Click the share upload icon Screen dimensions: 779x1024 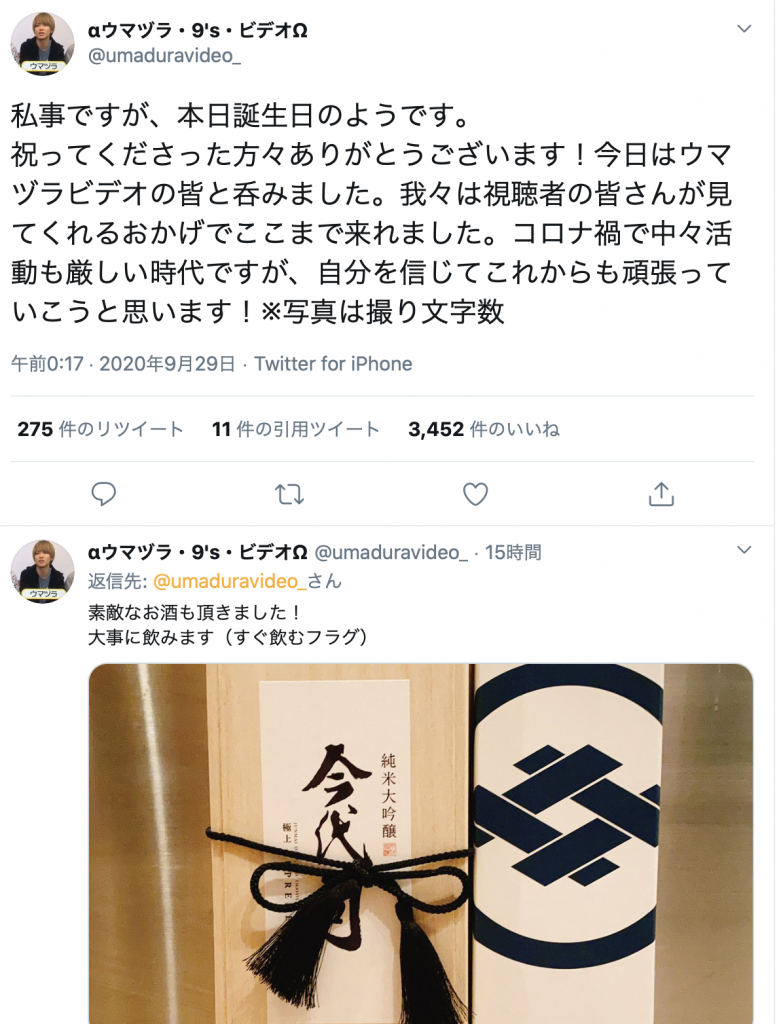pos(661,494)
